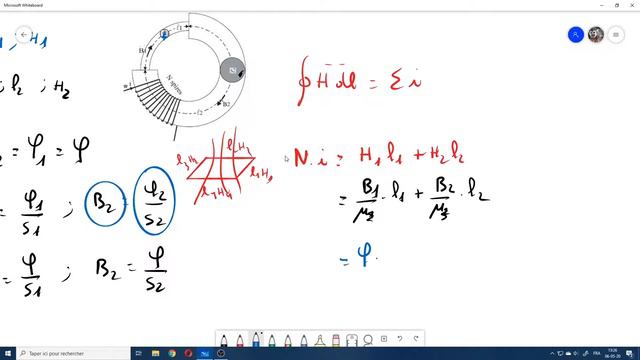Open the clock and date flyout
The height and width of the screenshot is (360, 640).
tap(613, 353)
